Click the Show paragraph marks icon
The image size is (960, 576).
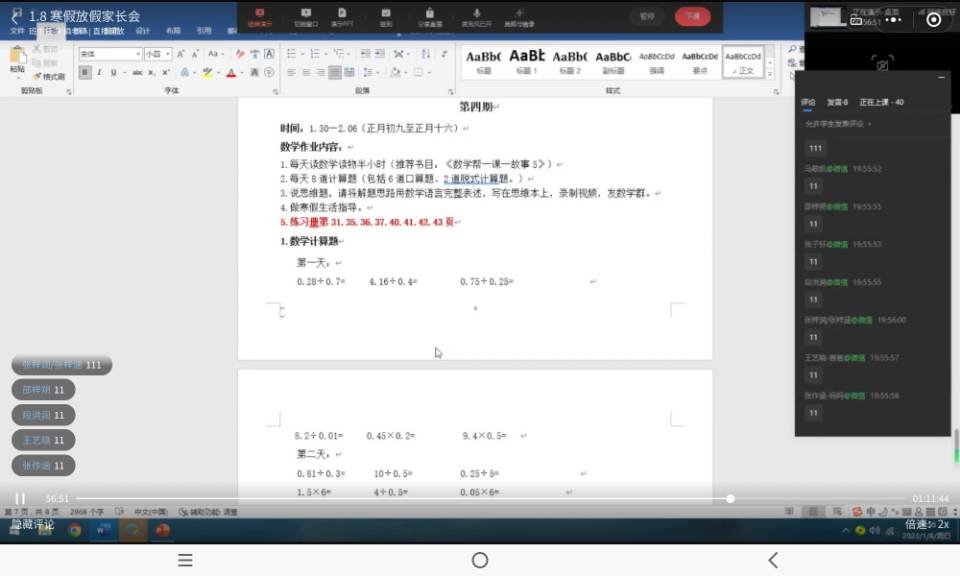(x=444, y=54)
